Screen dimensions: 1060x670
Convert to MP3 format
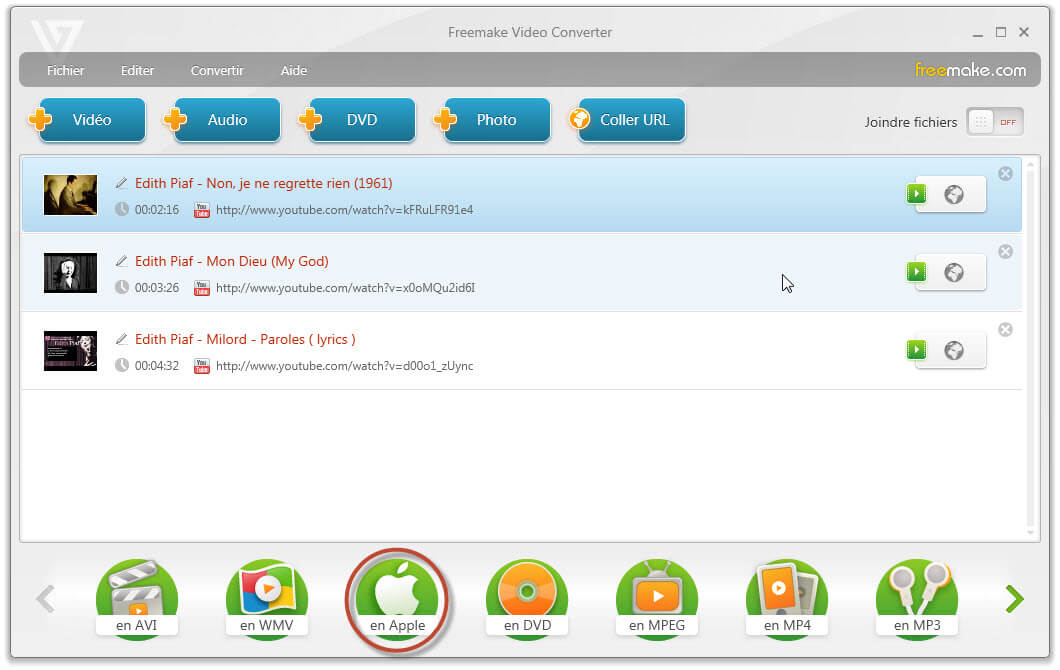click(917, 598)
